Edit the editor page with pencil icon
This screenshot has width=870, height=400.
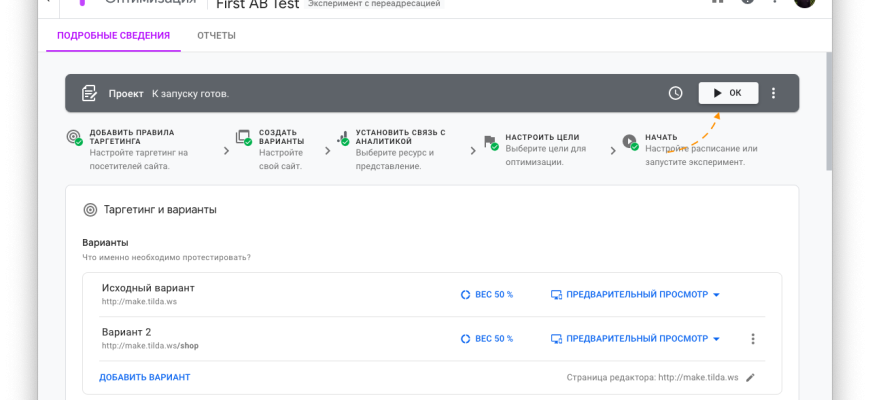(x=751, y=377)
